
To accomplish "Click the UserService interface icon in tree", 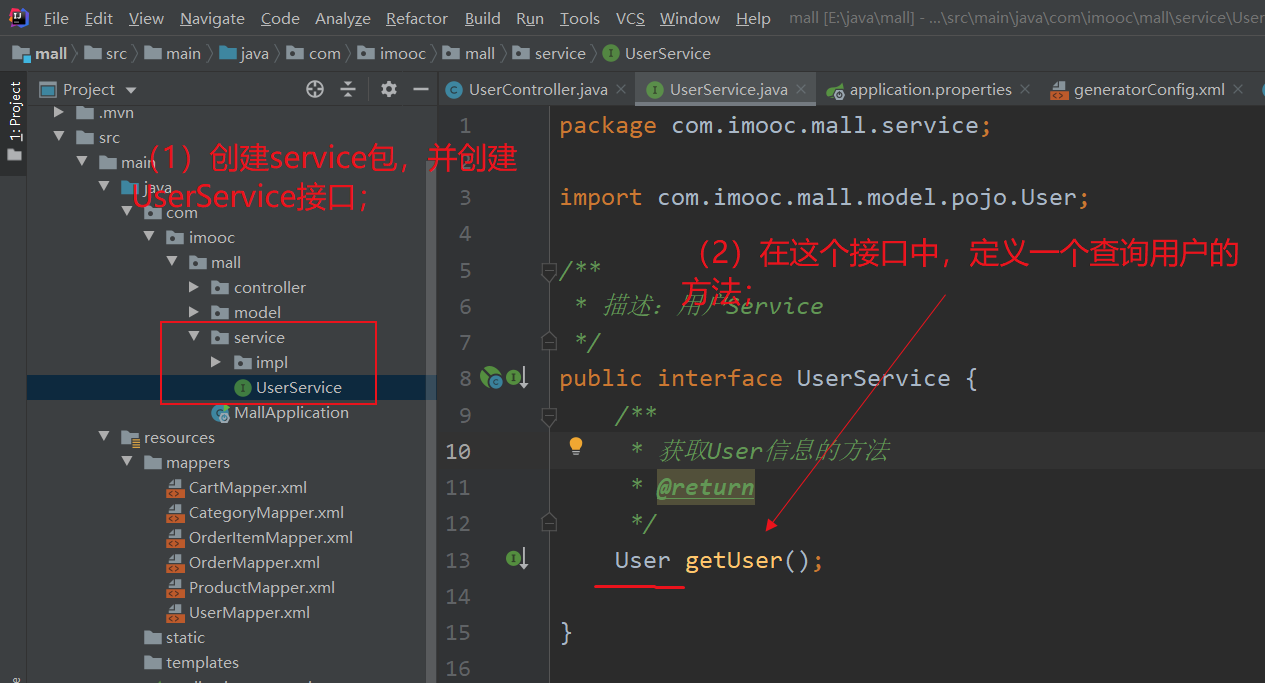I will (x=243, y=388).
